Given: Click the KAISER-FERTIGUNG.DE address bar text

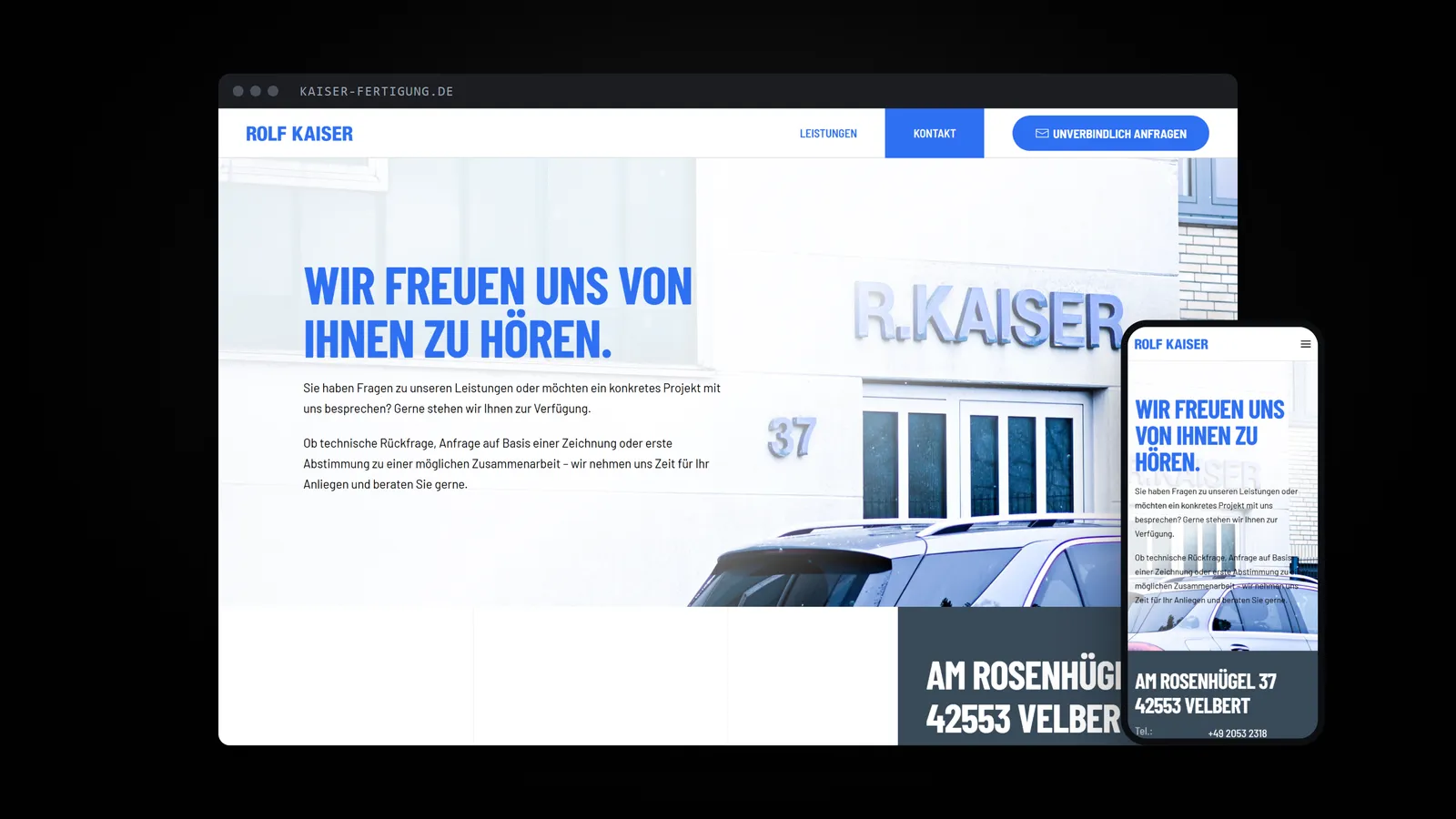Looking at the screenshot, I should pos(377,91).
